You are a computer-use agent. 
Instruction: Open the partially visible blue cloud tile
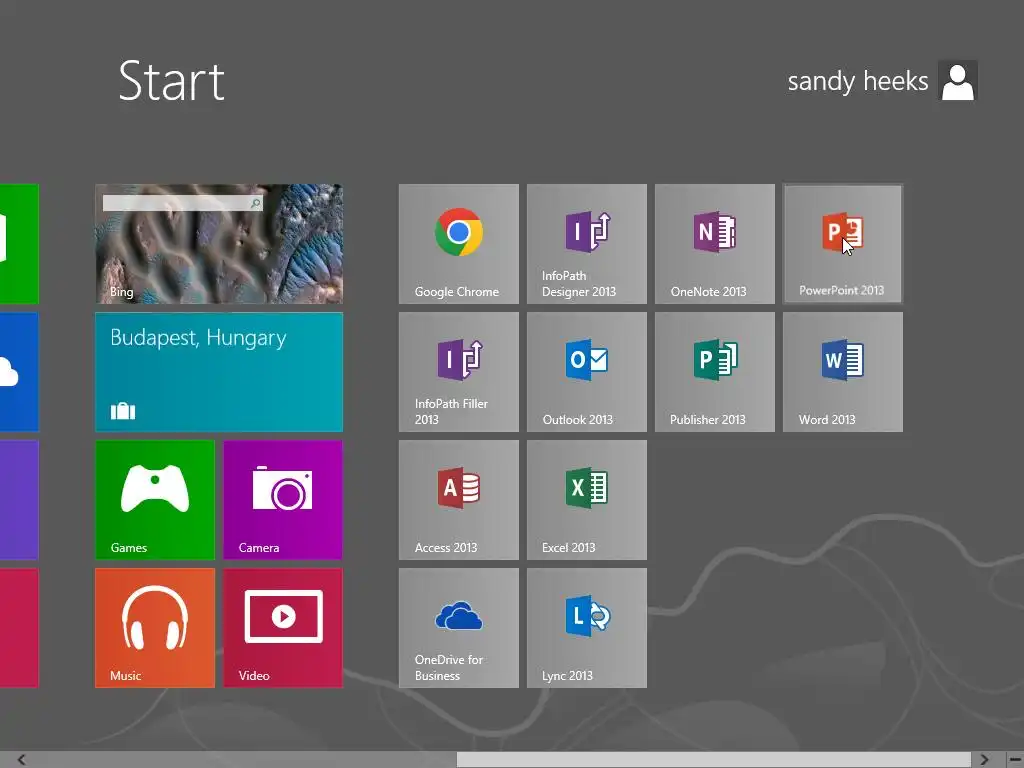[x=19, y=372]
